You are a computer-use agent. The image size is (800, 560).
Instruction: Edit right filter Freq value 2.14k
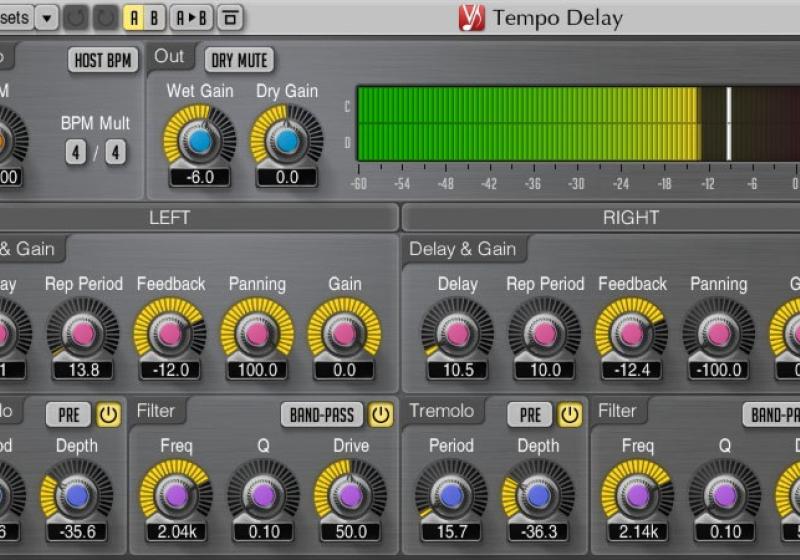click(x=638, y=532)
